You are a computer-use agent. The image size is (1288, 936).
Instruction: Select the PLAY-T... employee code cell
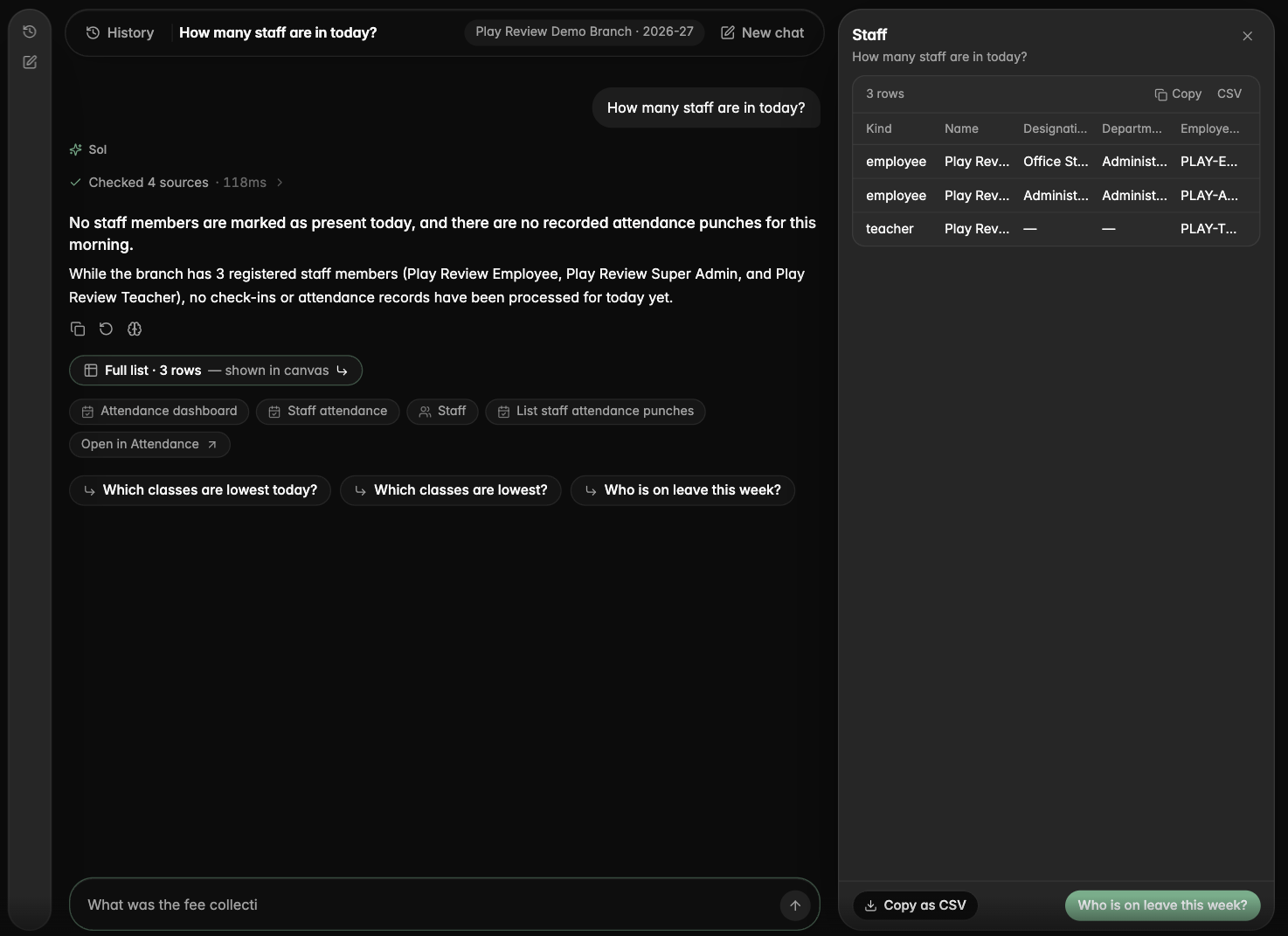(x=1208, y=229)
